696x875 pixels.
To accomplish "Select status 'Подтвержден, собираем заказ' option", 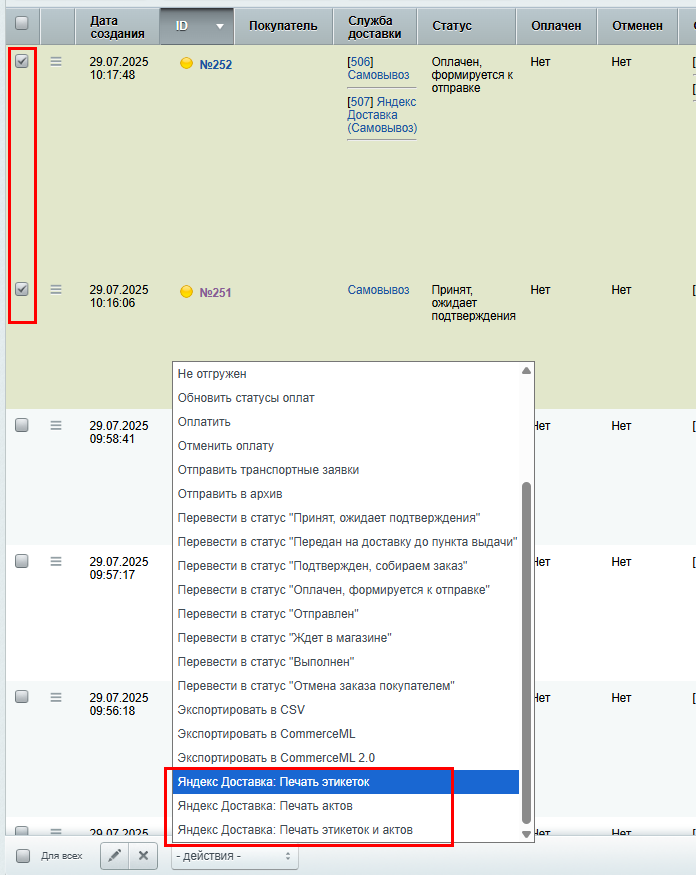I will pos(345,566).
